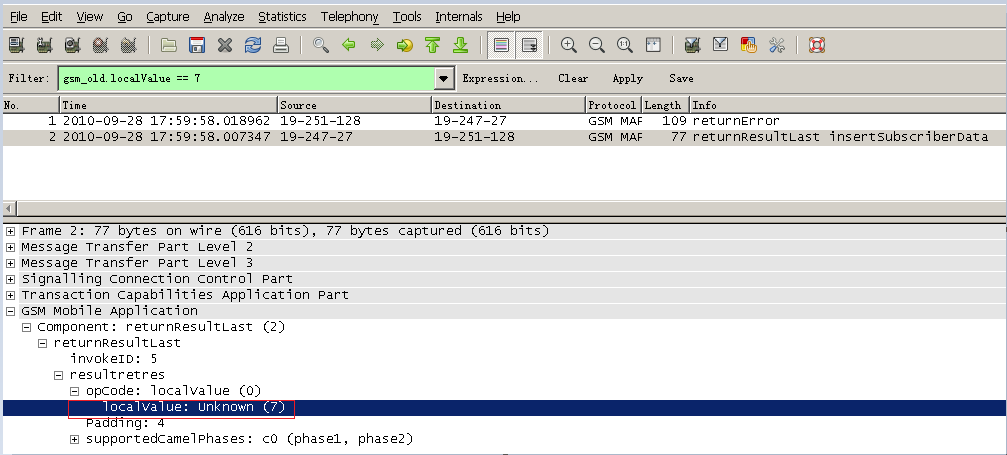Expand the Message Transfer Part Level 2 node
The image size is (1007, 455).
click(x=11, y=247)
